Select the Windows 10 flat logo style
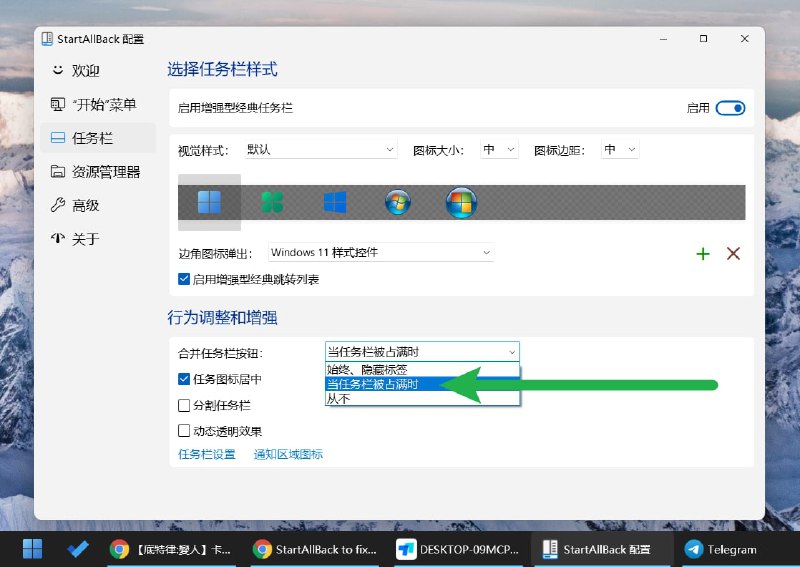The image size is (800, 567). tap(335, 202)
